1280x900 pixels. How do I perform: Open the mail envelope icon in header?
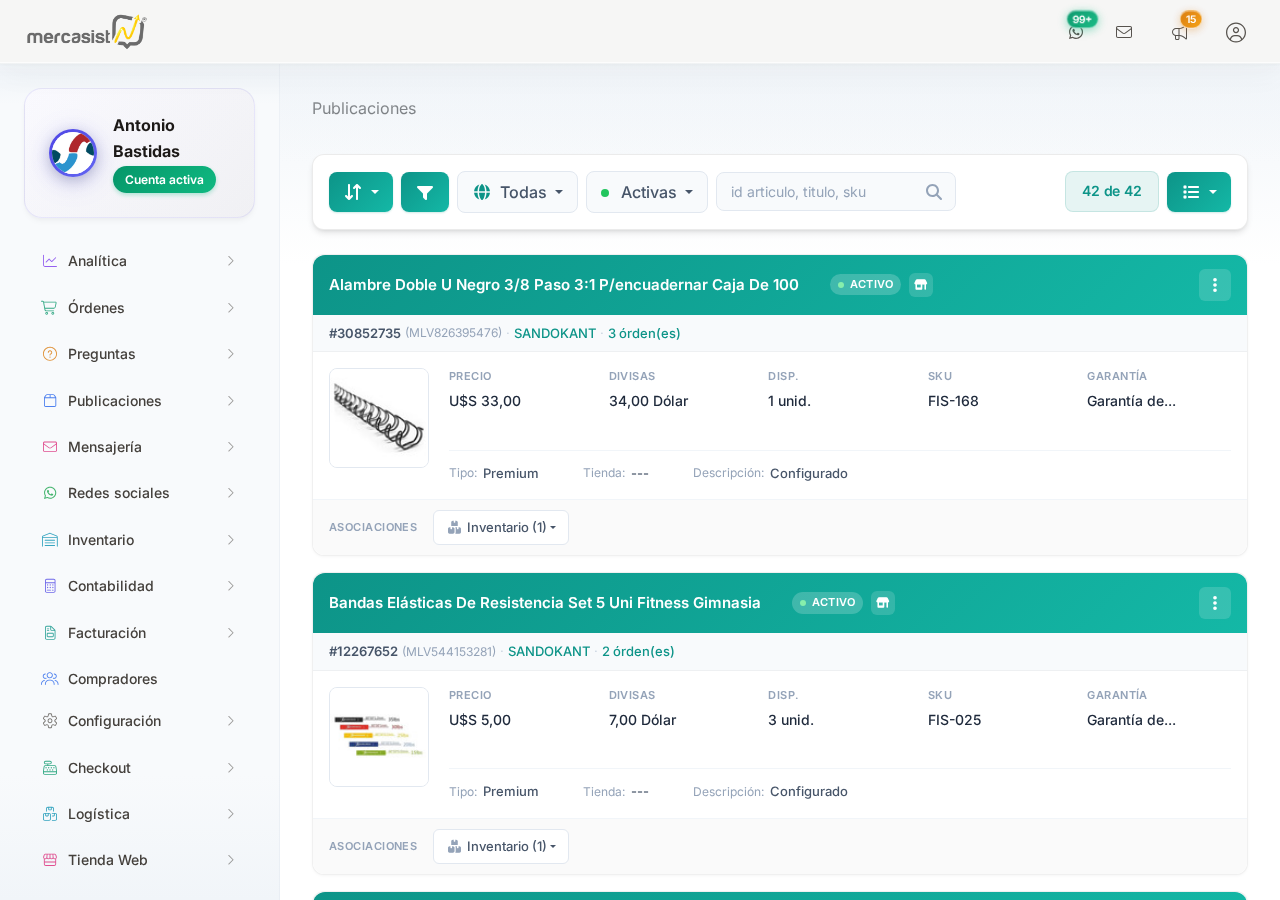click(x=1124, y=32)
